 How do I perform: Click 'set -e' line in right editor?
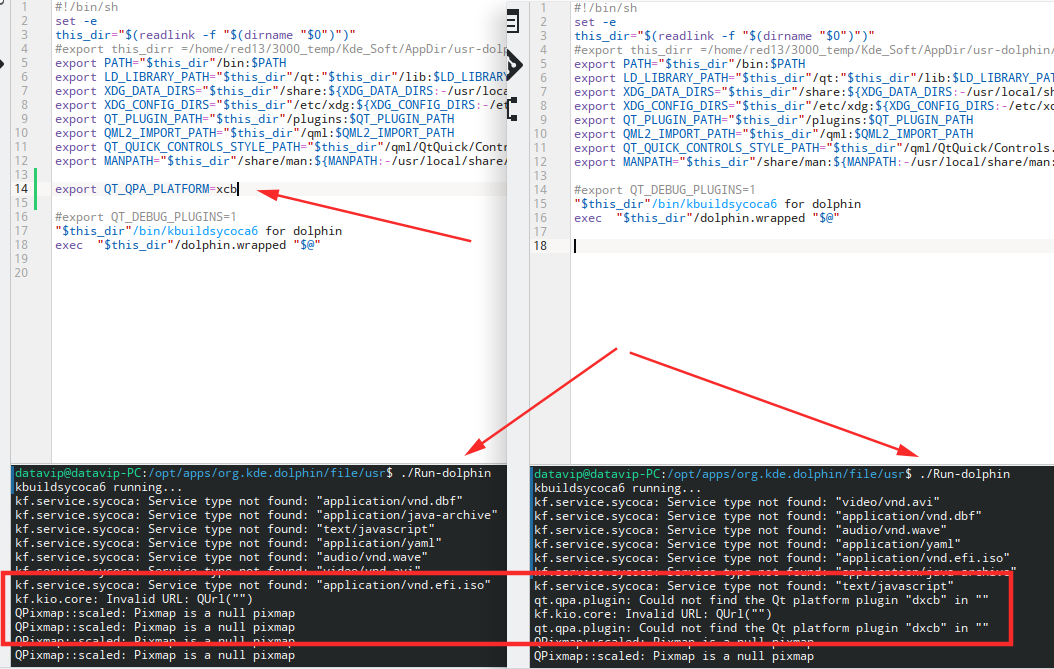tap(595, 22)
